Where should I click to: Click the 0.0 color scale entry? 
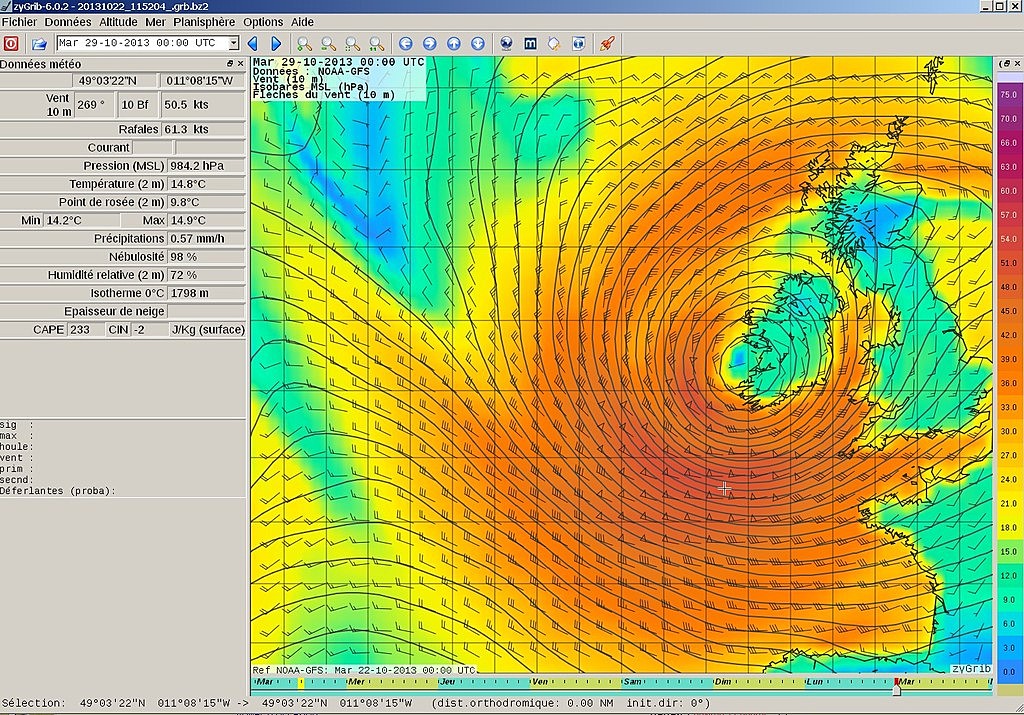(x=1008, y=671)
